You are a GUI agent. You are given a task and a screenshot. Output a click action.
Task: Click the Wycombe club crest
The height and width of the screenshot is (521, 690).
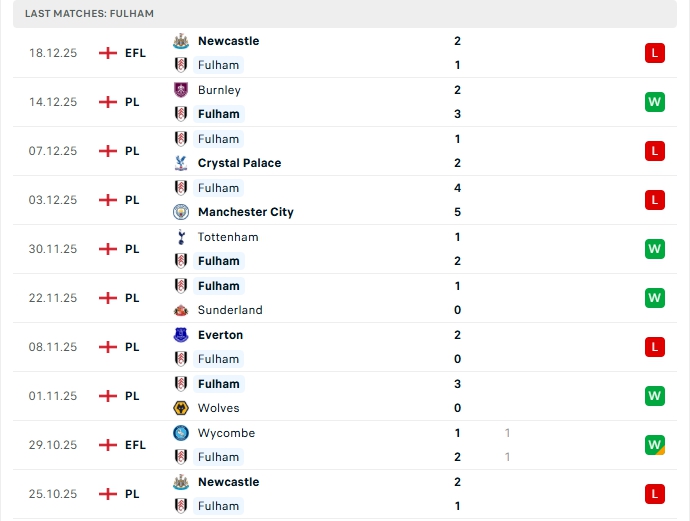[x=181, y=433]
